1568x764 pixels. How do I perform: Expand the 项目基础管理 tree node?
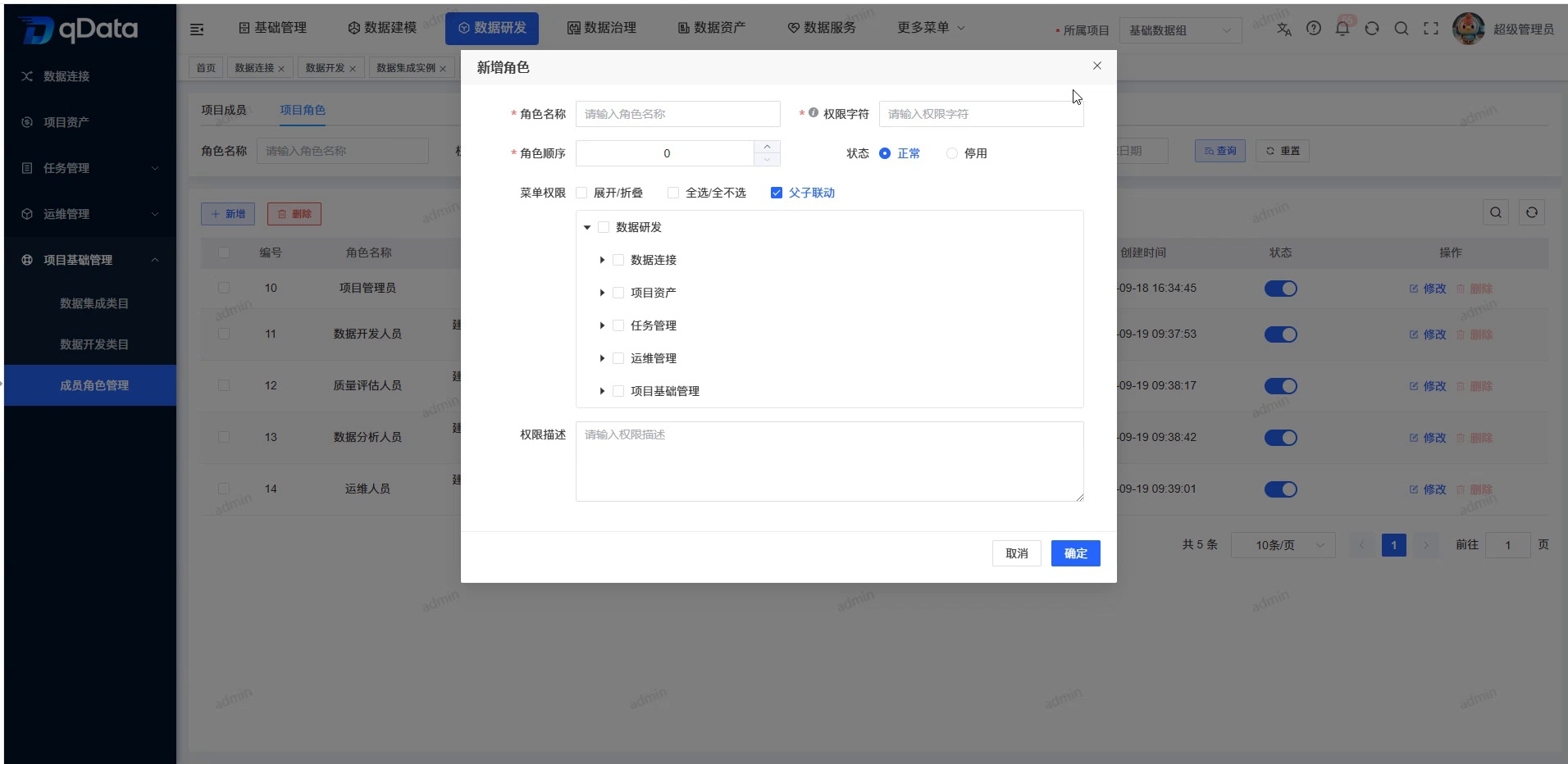602,391
